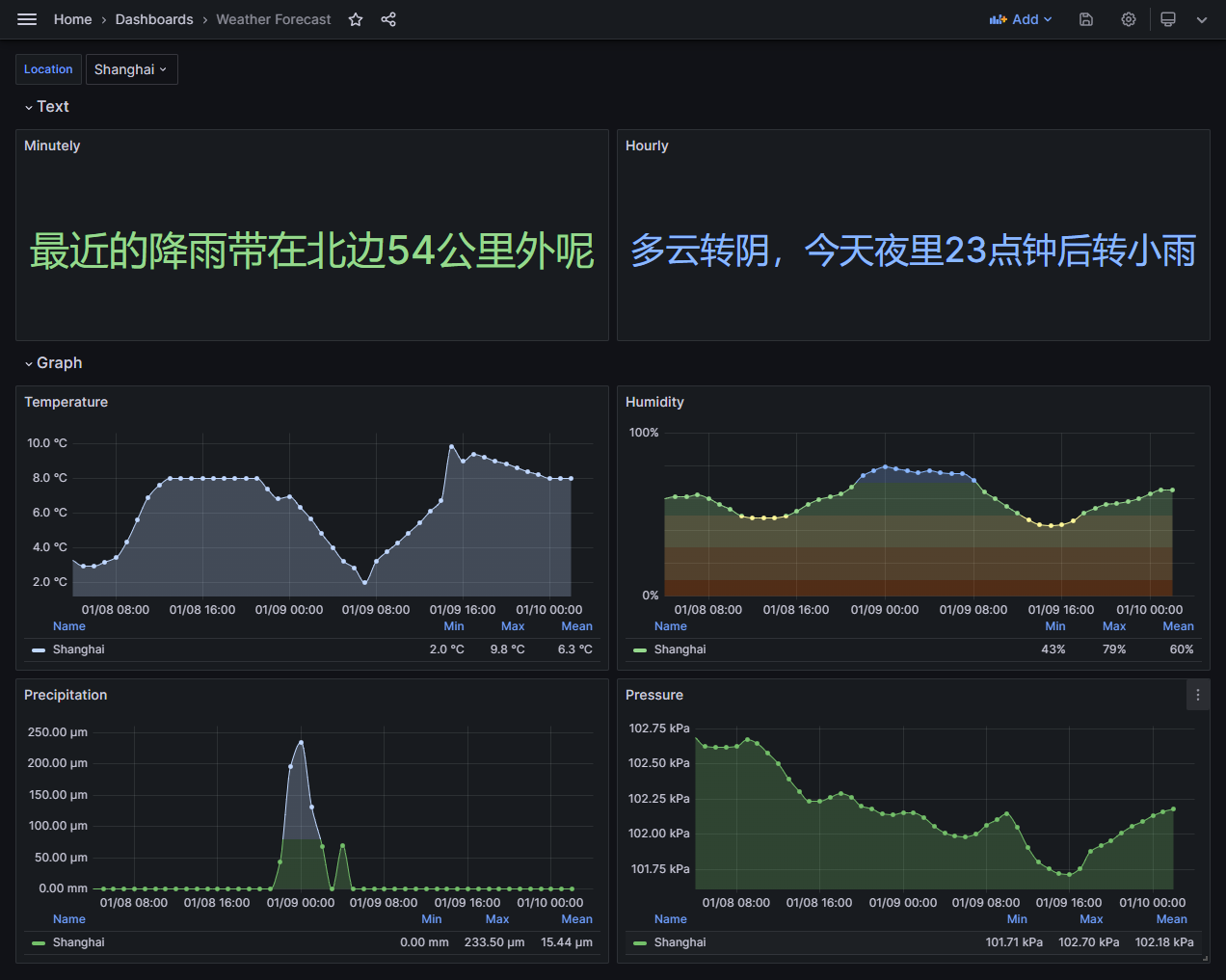The width and height of the screenshot is (1226, 980).
Task: Cycle view mode with the monitor icon
Action: coord(1168,19)
